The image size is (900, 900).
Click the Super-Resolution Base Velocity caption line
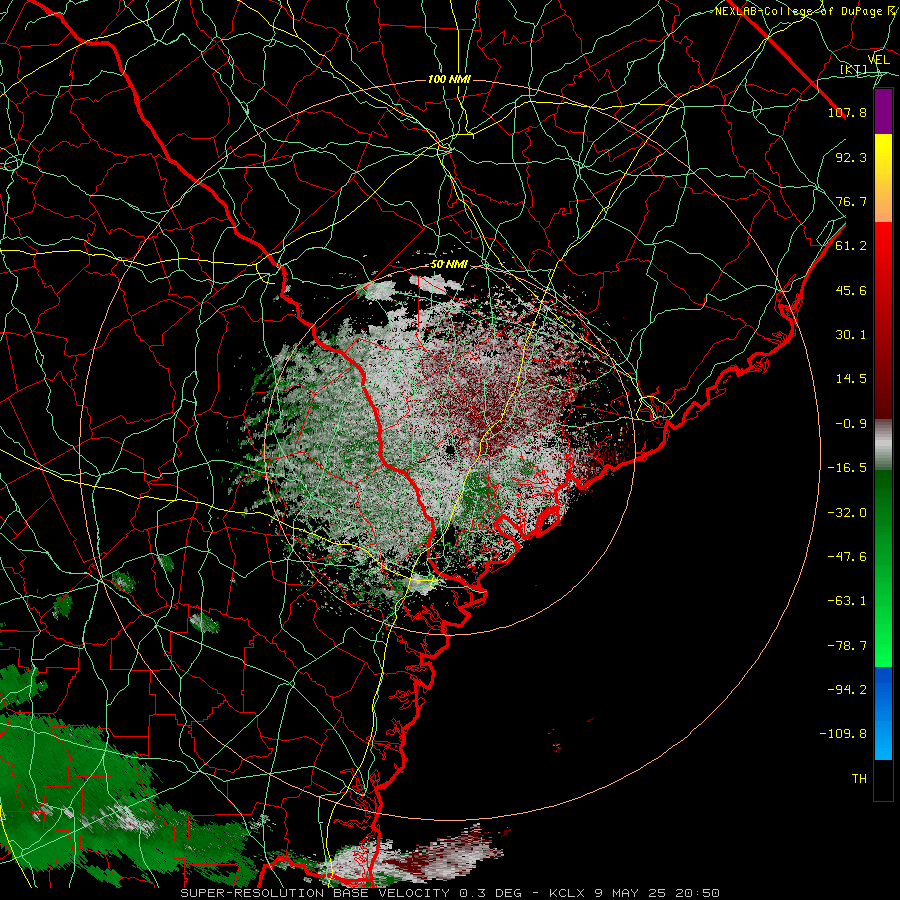point(450,893)
